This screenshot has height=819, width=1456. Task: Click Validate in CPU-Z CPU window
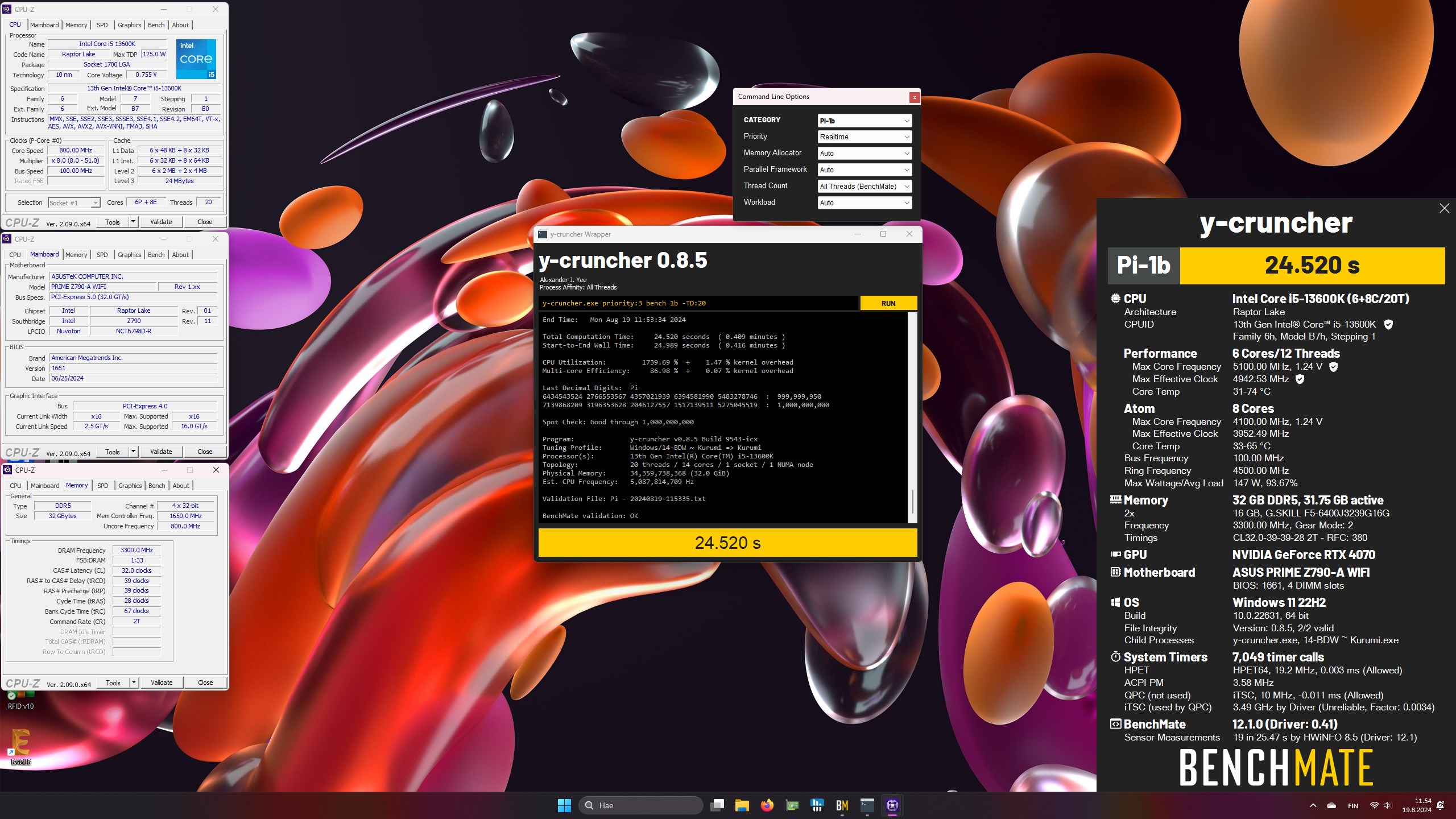pos(161,222)
